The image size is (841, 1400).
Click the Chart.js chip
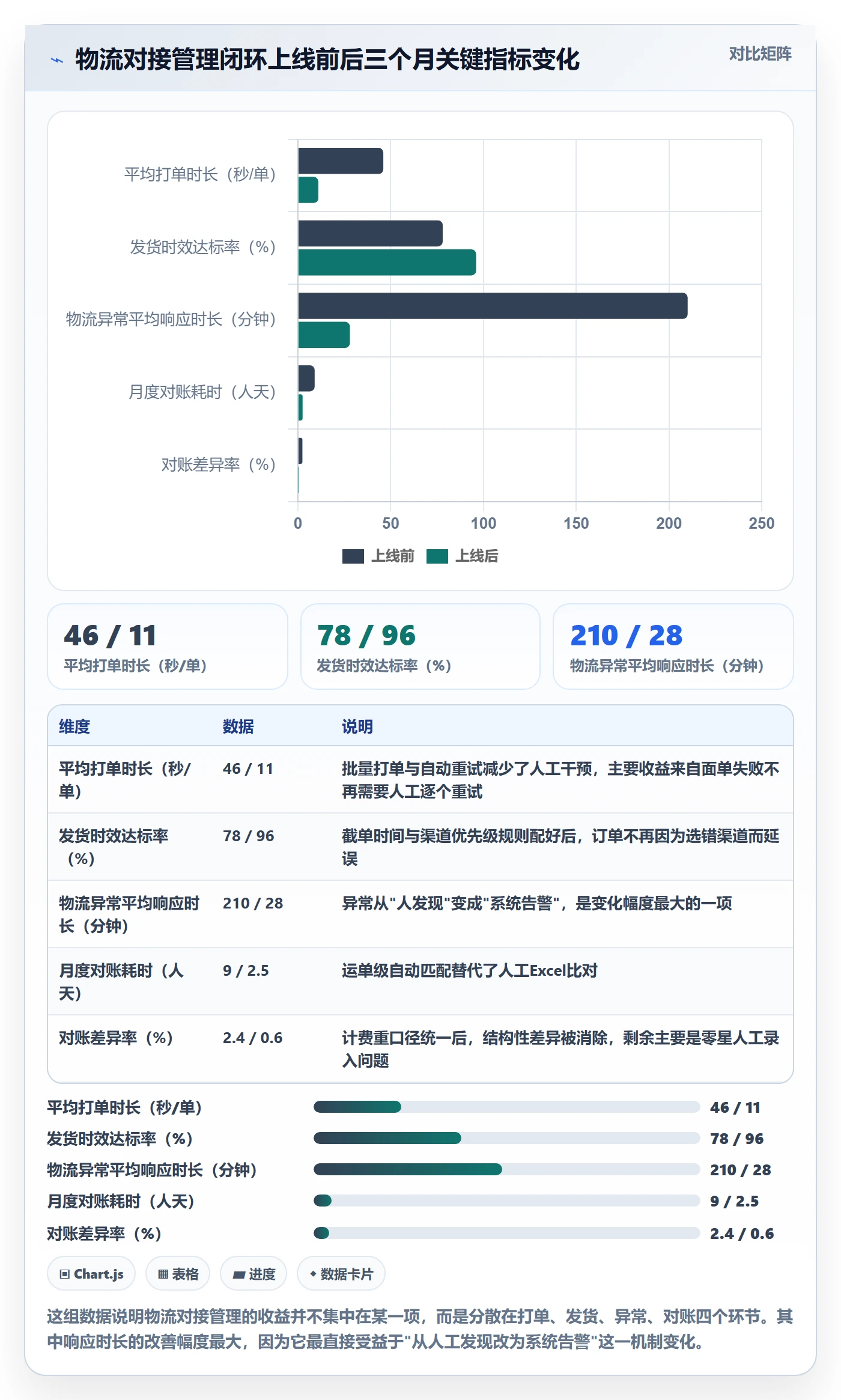pyautogui.click(x=91, y=1274)
